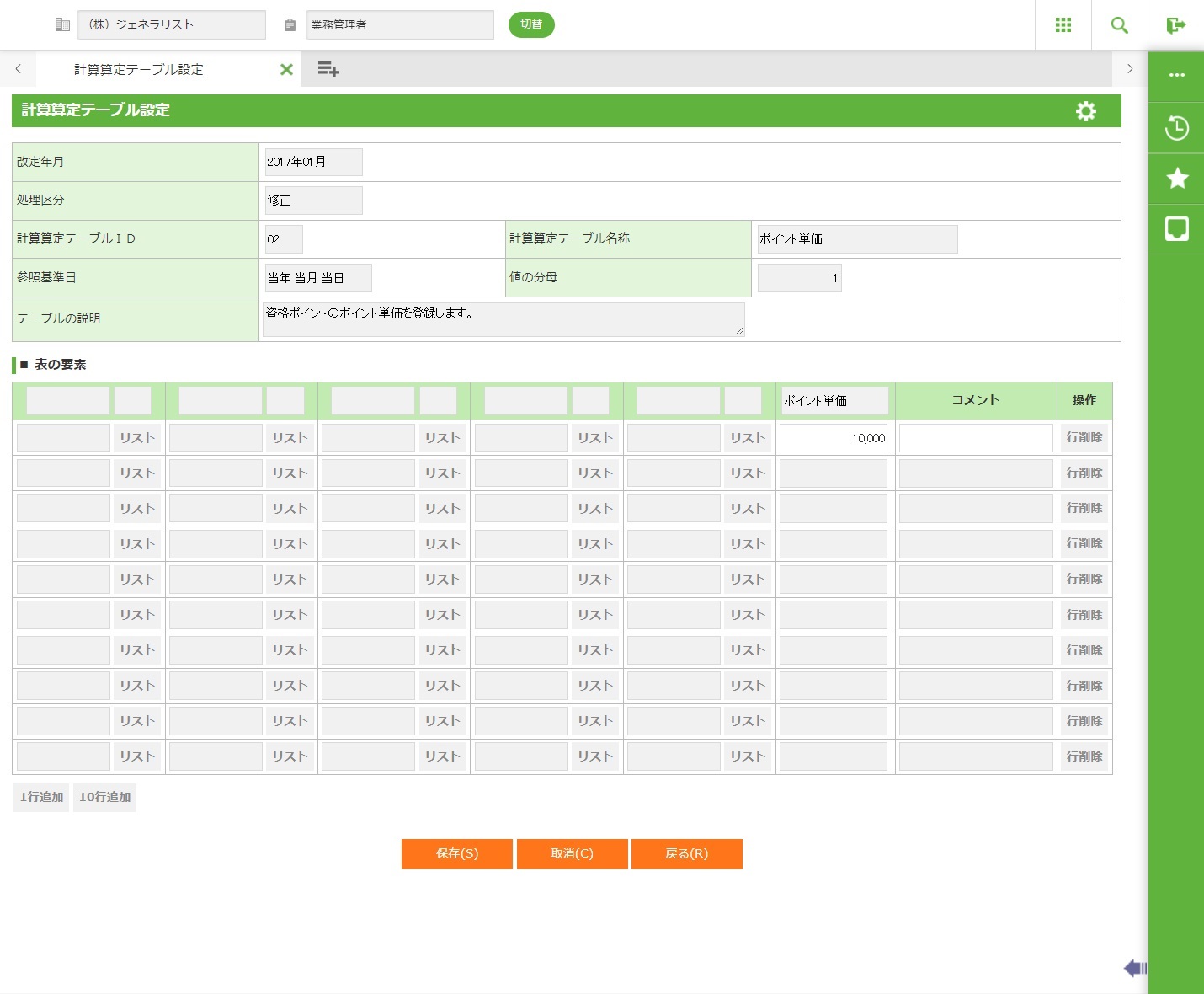Click the three-dots more icon in sidebar
This screenshot has width=1204, height=994.
[x=1176, y=76]
